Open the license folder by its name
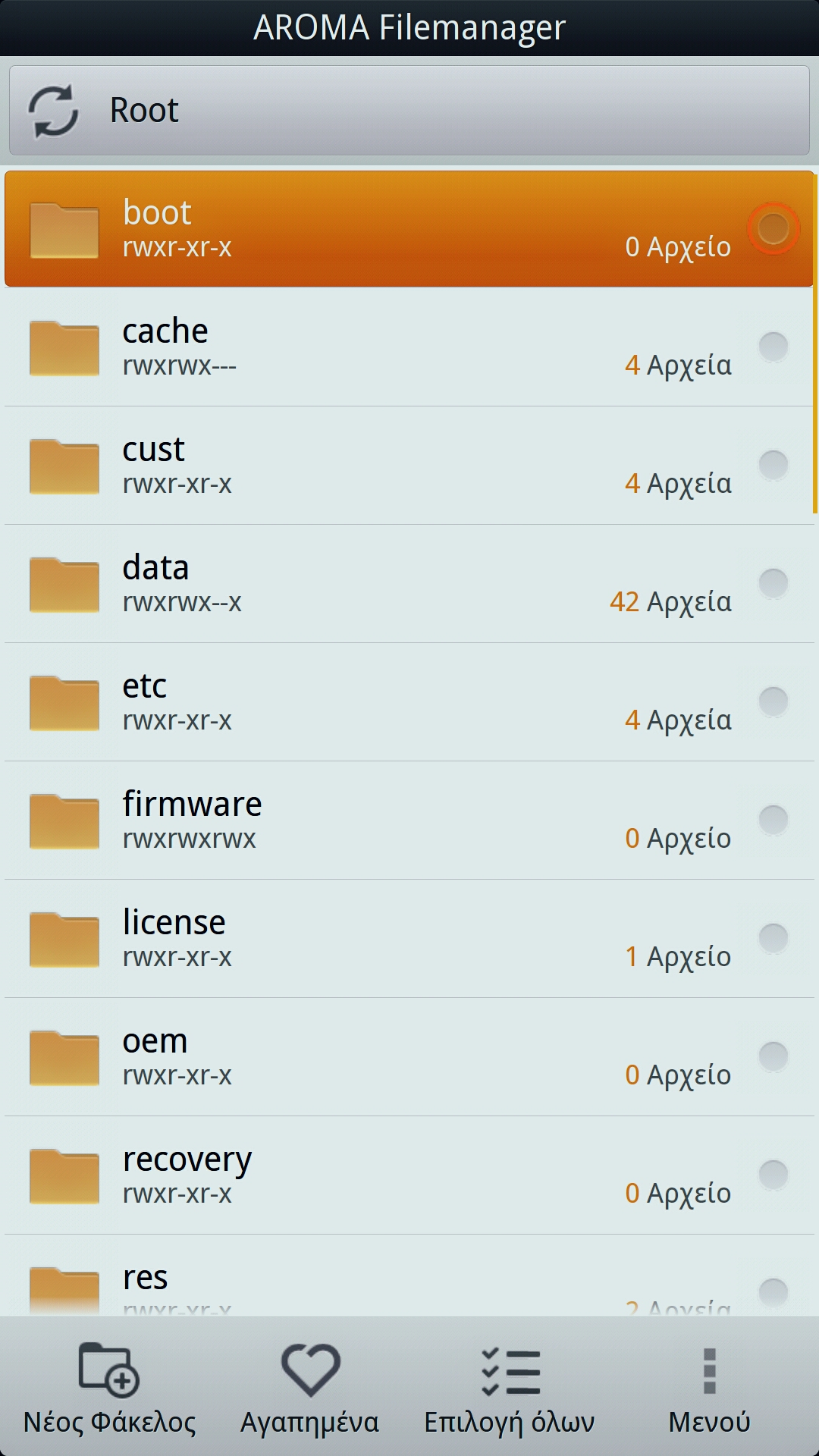Image resolution: width=819 pixels, height=1456 pixels. (x=174, y=923)
